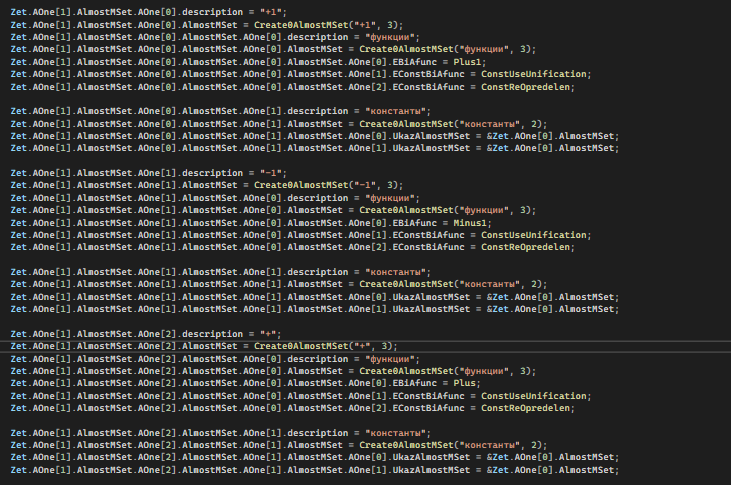Click EBiAfunc on the Plus1 assignment line
731x485 pixels.
pyautogui.click(x=415, y=62)
